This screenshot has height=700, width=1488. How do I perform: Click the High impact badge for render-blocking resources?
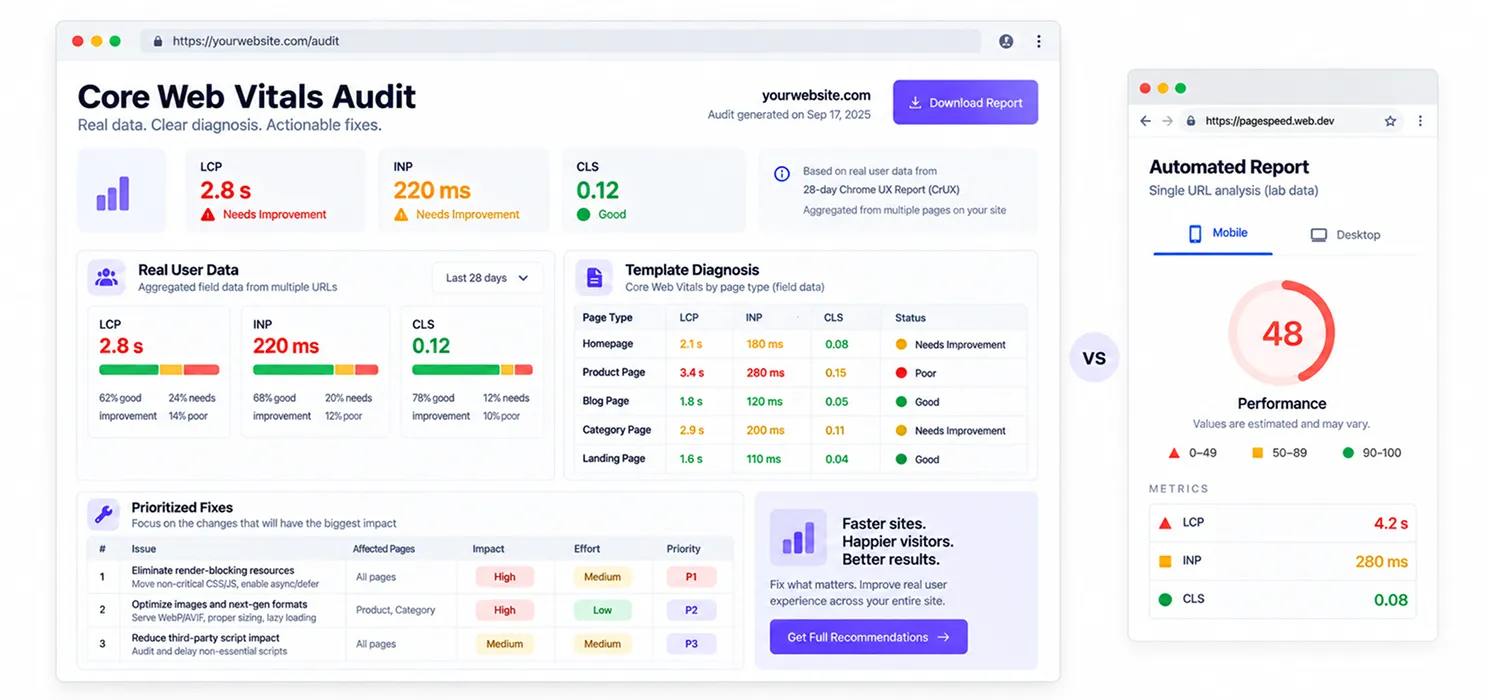(505, 577)
